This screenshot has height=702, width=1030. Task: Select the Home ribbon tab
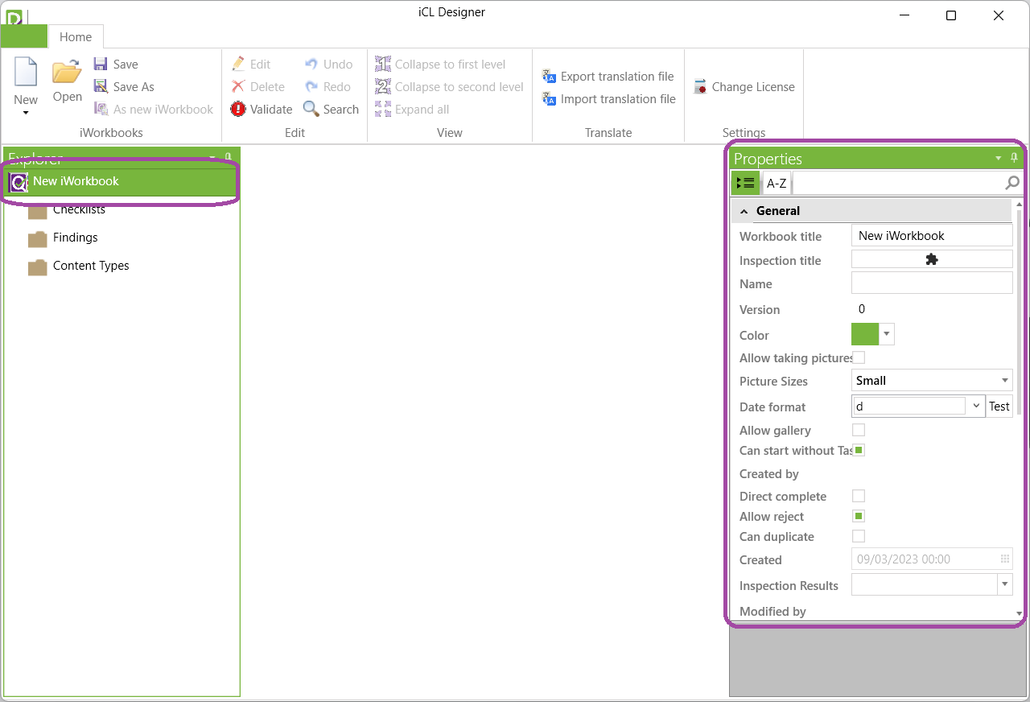click(x=75, y=37)
